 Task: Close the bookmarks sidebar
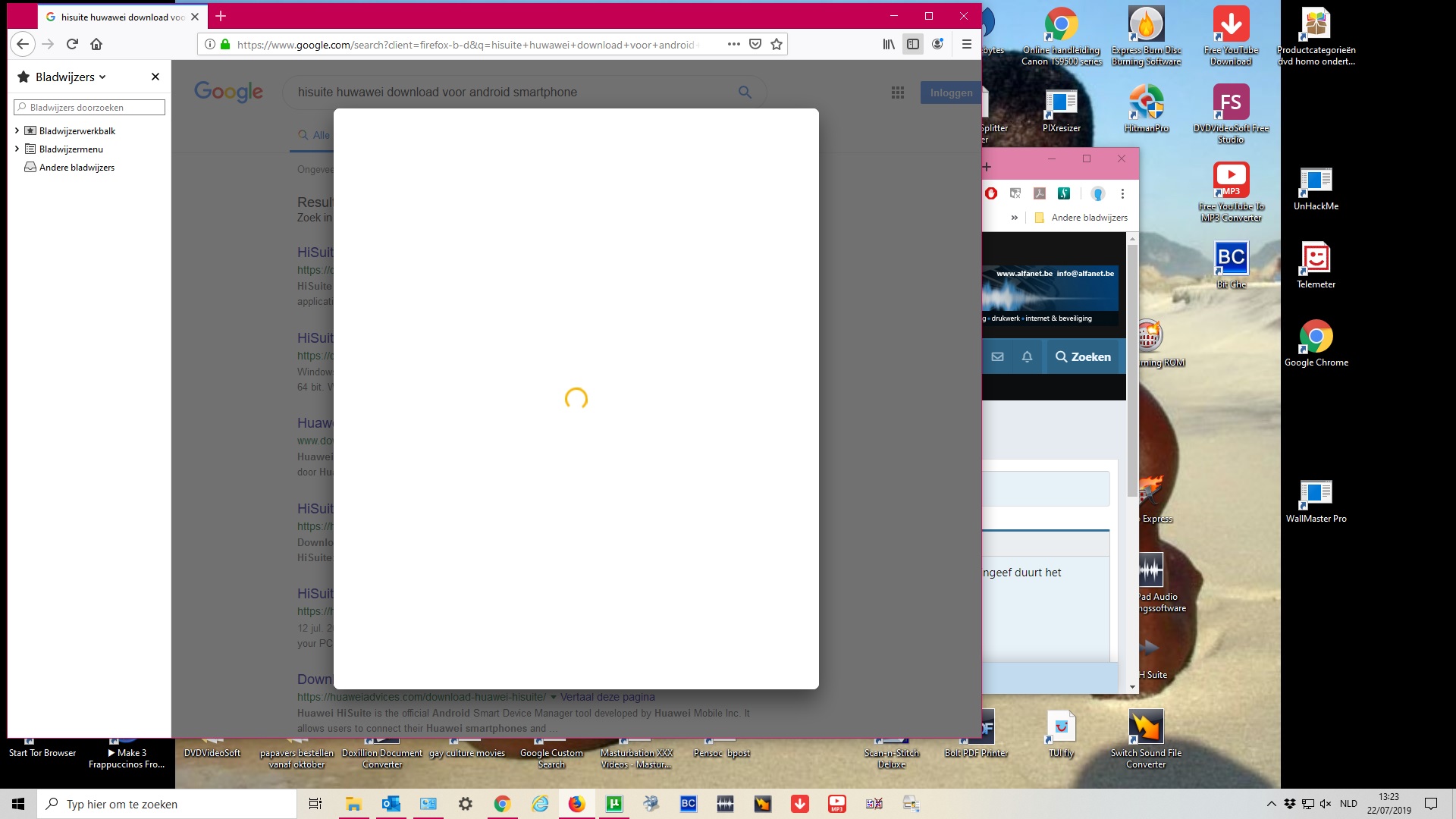[x=155, y=77]
